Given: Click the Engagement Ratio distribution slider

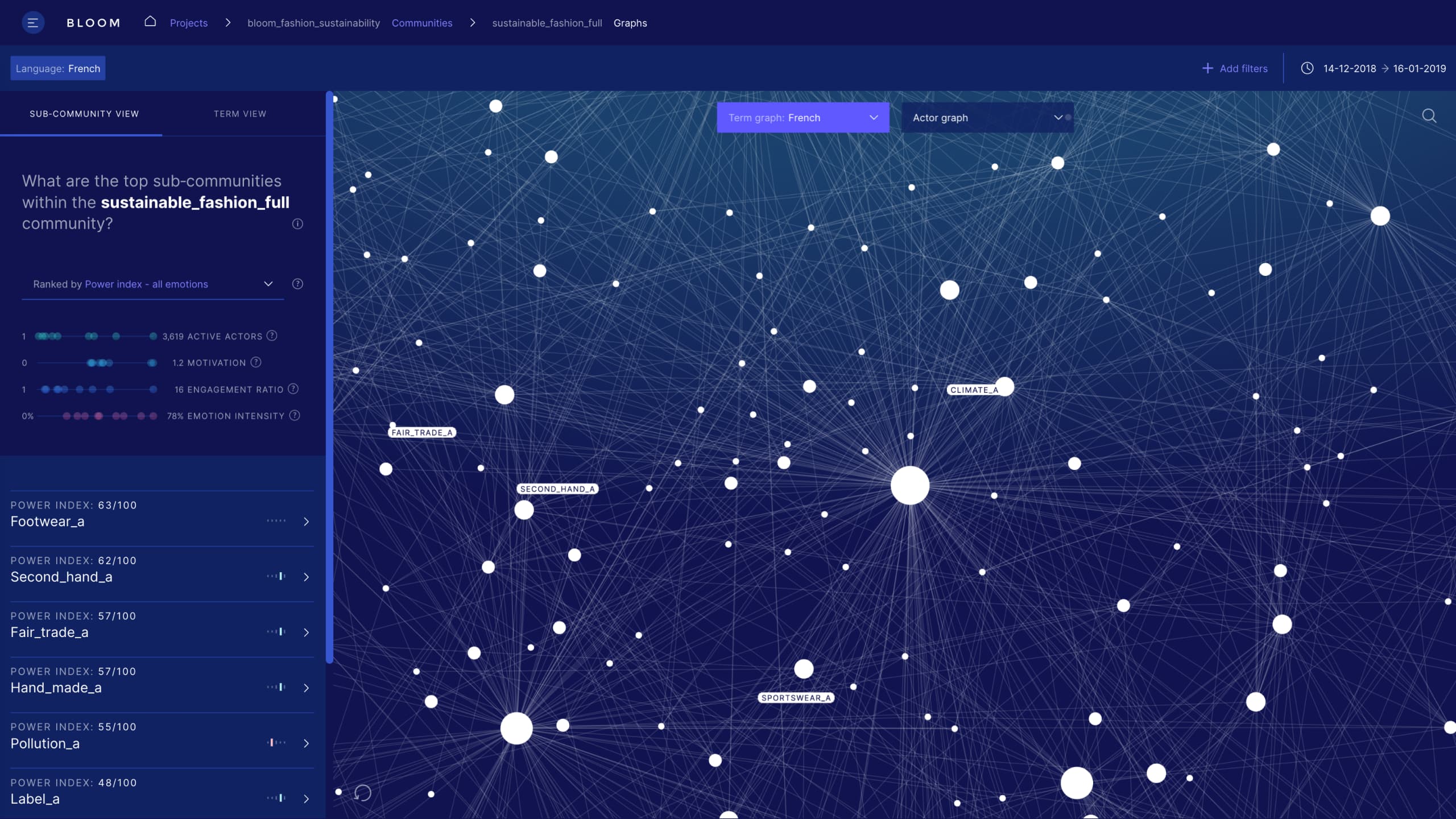Looking at the screenshot, I should [96, 390].
